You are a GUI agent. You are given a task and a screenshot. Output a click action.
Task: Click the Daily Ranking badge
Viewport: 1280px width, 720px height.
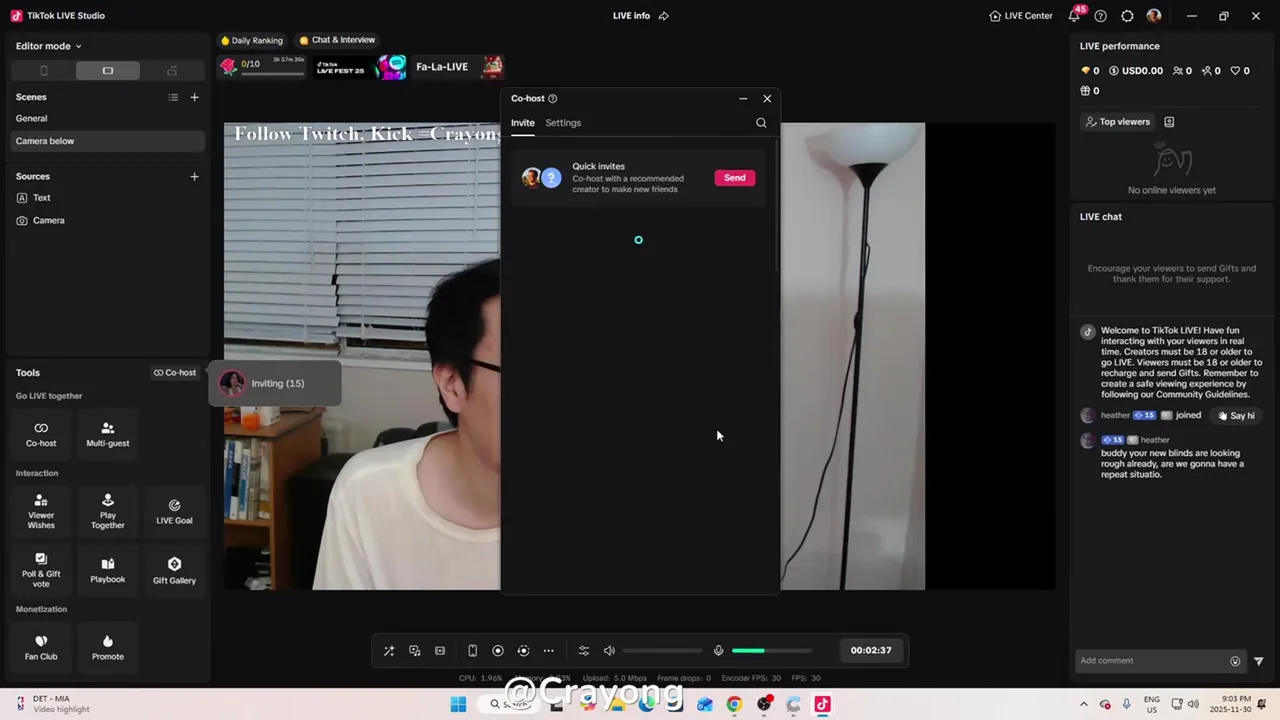point(252,40)
